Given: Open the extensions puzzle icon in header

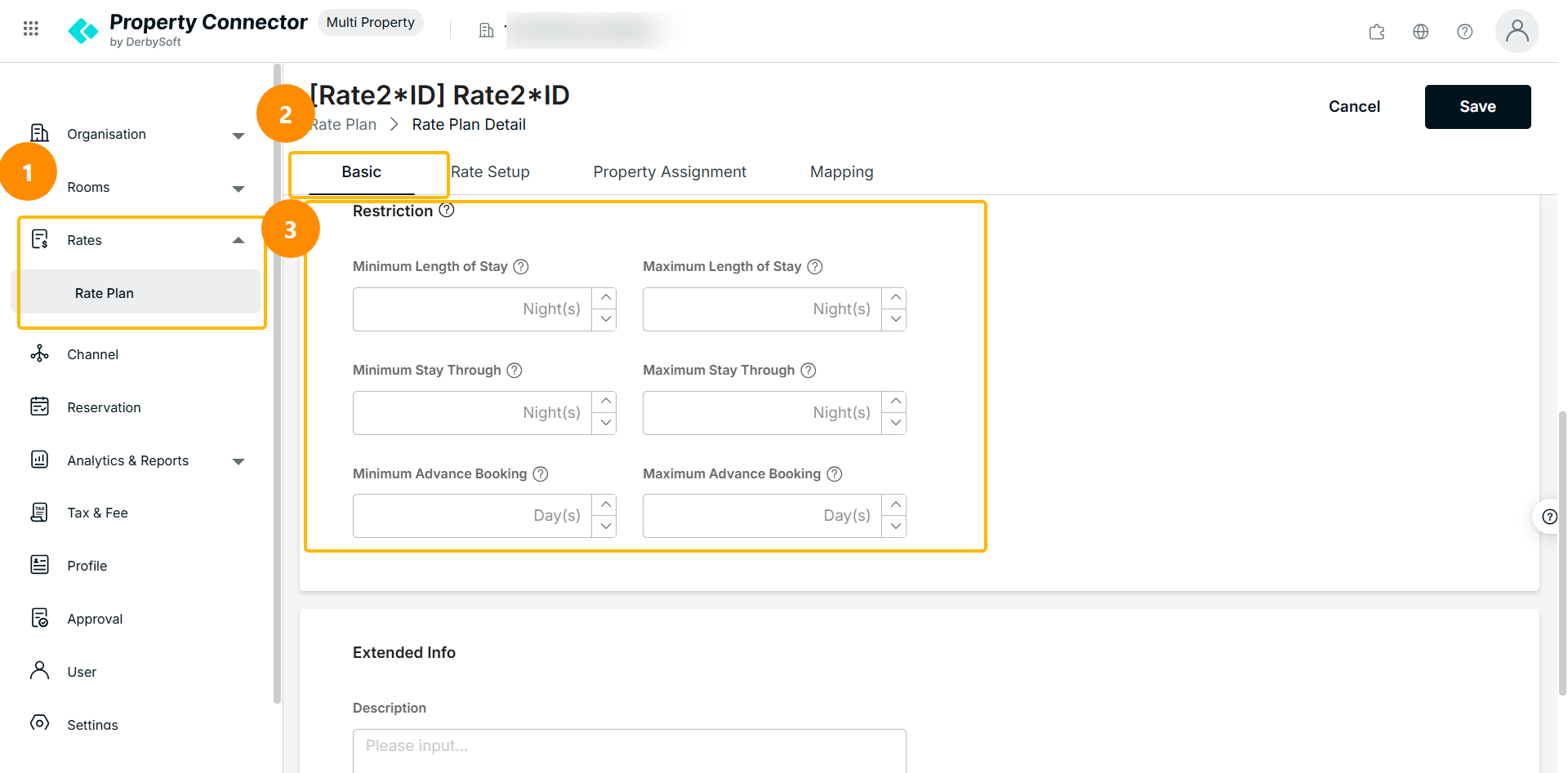Looking at the screenshot, I should [x=1377, y=32].
